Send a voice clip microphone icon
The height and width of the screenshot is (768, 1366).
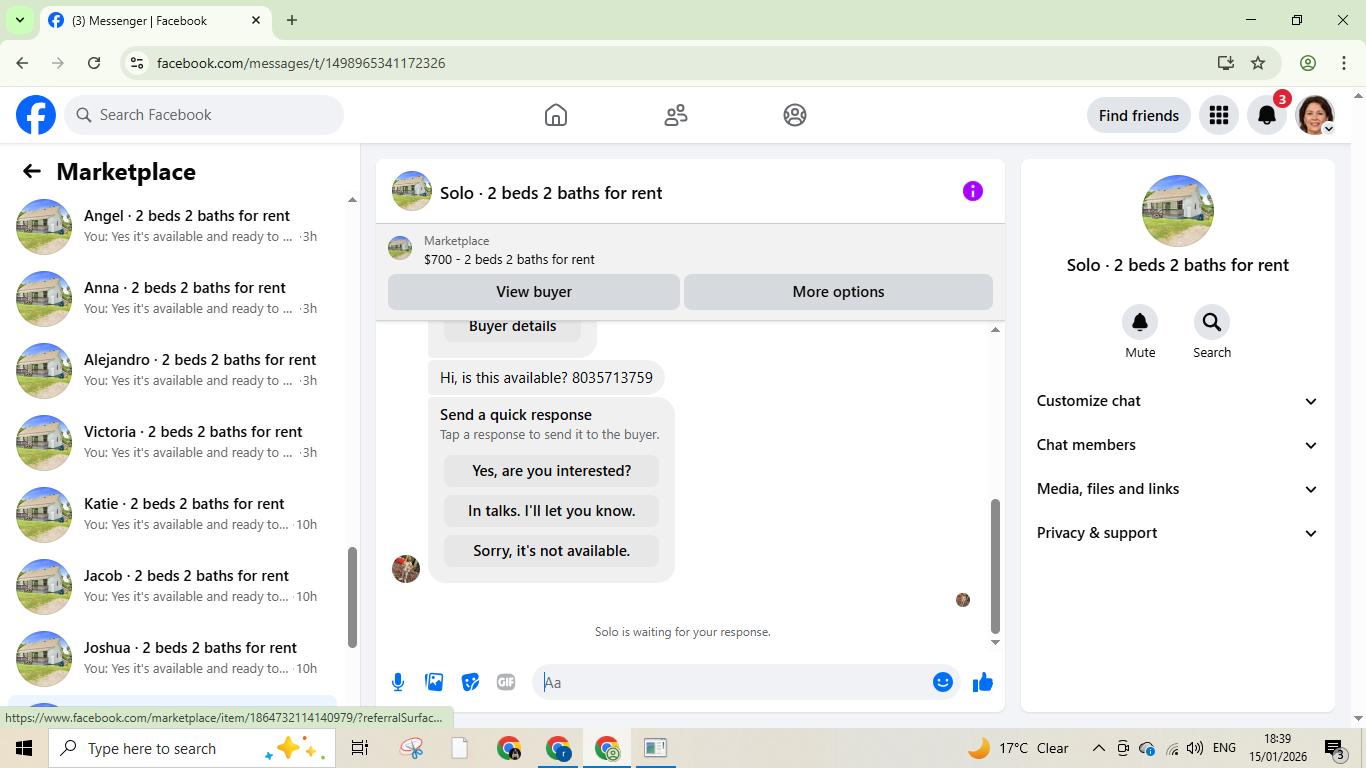[x=398, y=682]
